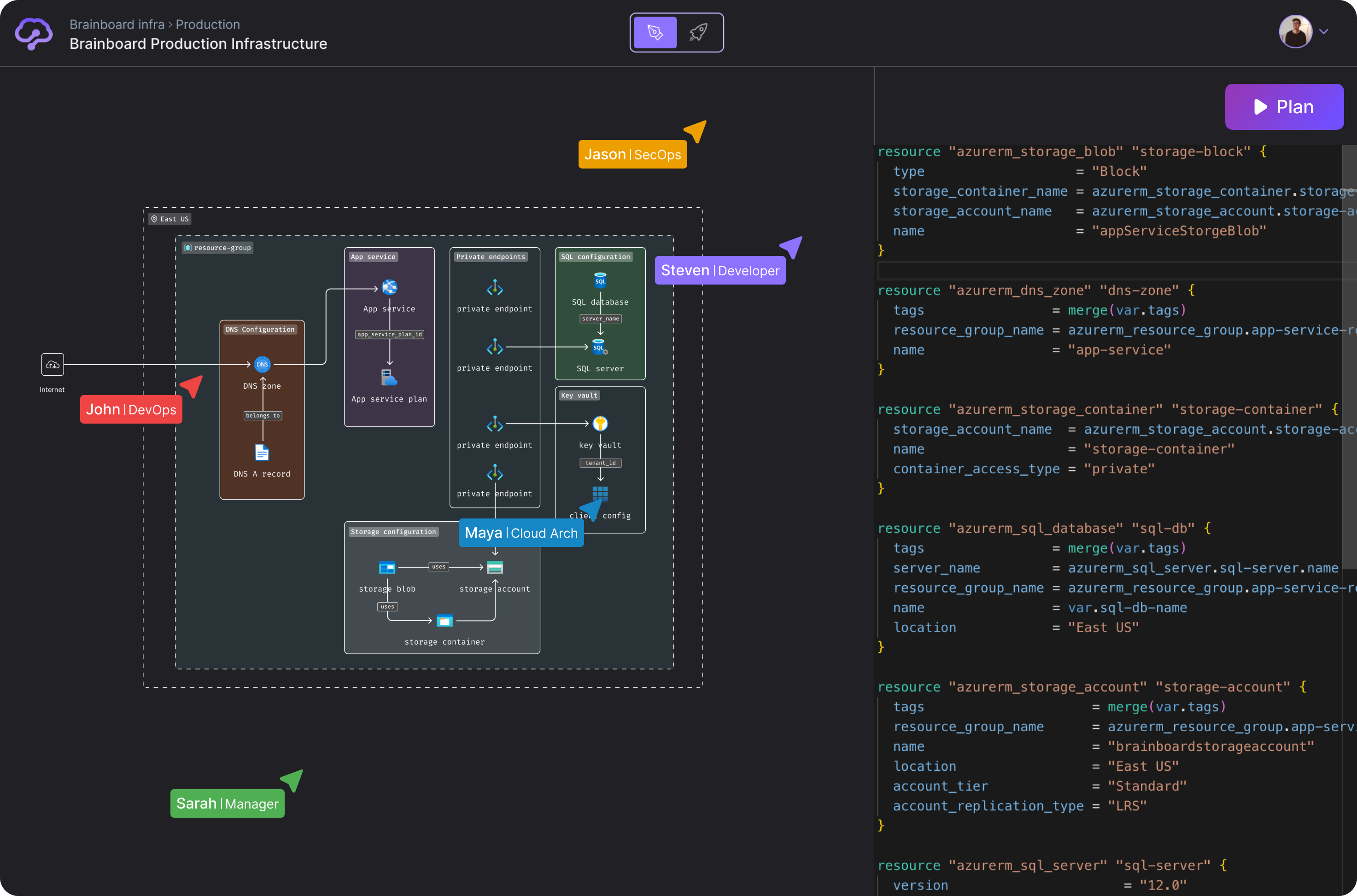Click the key vault key icon

pos(600,424)
